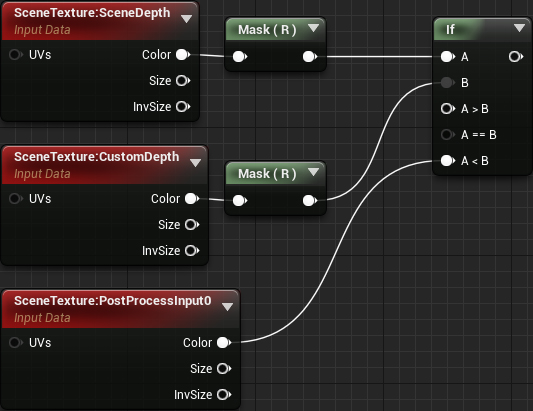Click the PostProcessInput0 Color output pin

224,343
